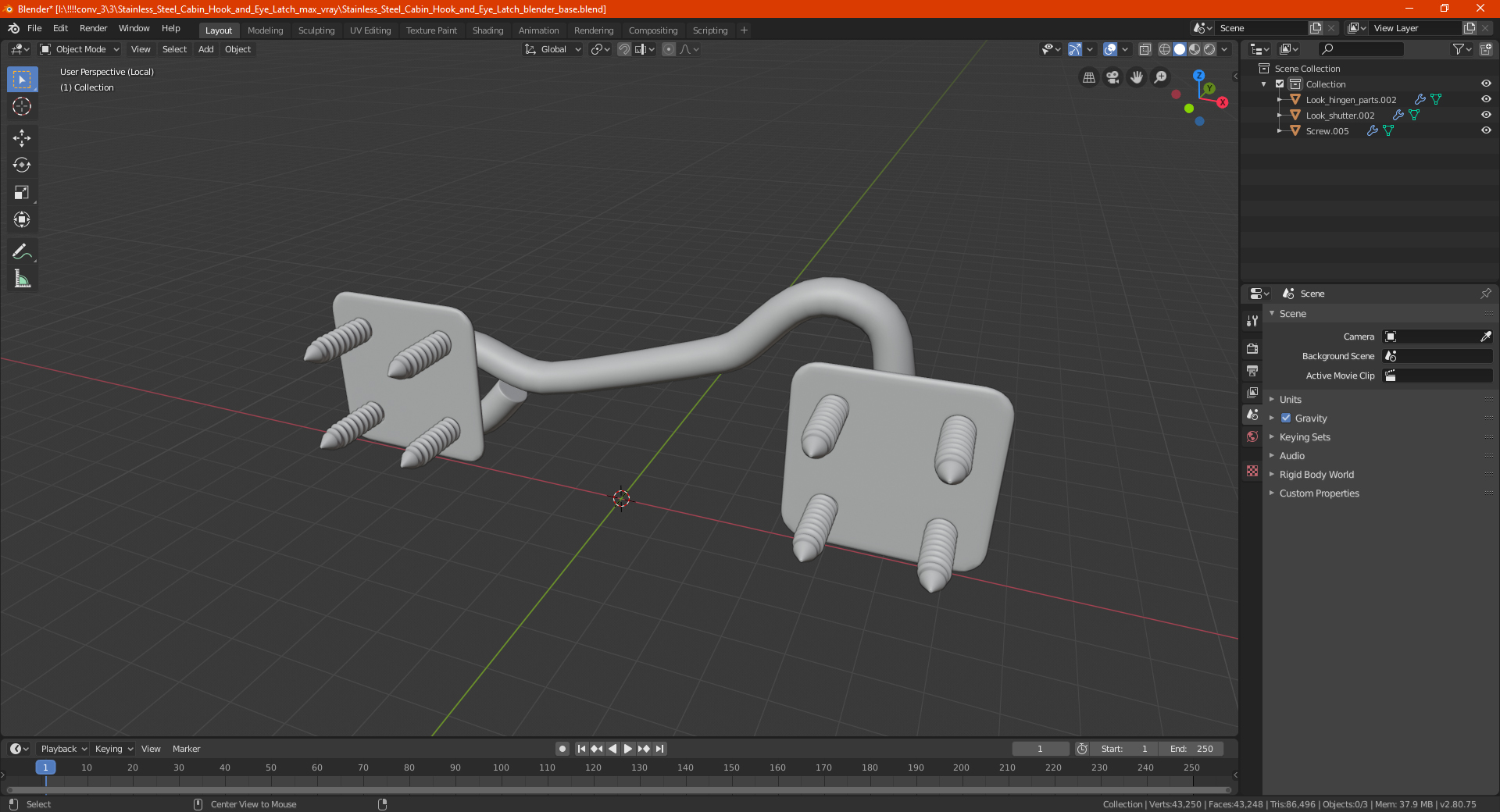Switch to orthographic grid view icon
Viewport: 1500px width, 812px height.
coord(1088,77)
